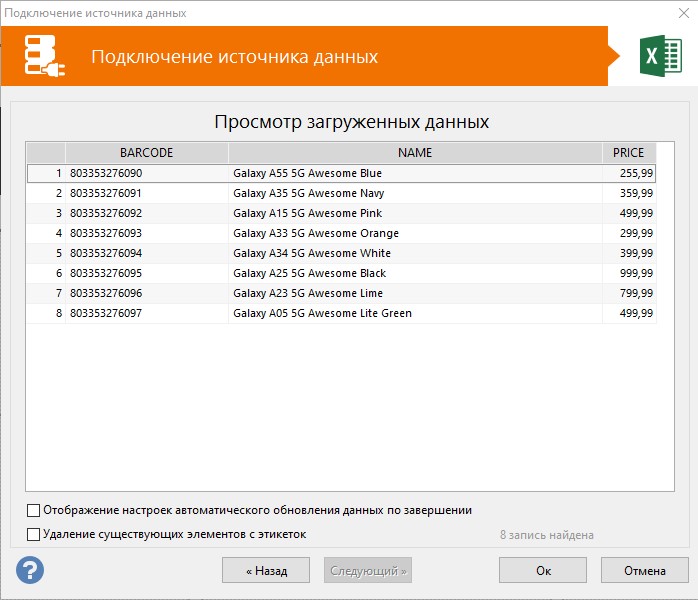Select Galaxy A23 5G Awesome Lime row
Image resolution: width=698 pixels, height=600 pixels.
tap(307, 293)
